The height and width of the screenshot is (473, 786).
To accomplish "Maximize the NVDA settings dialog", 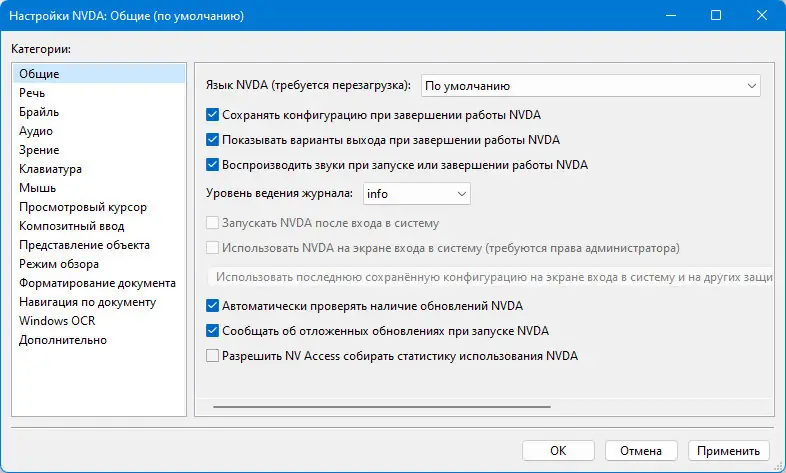I will pyautogui.click(x=716, y=16).
